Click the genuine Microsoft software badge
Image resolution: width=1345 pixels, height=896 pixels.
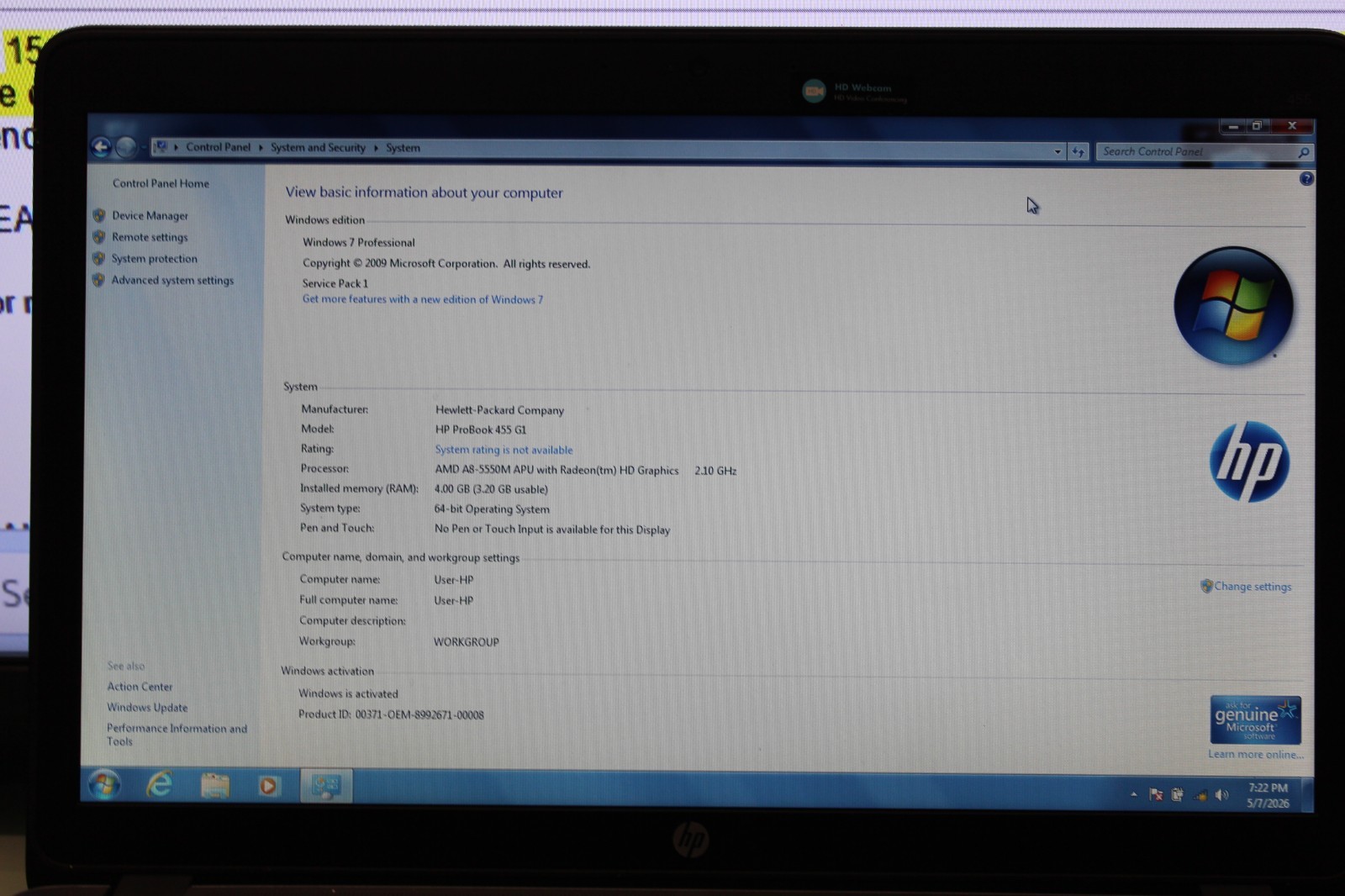pyautogui.click(x=1255, y=719)
